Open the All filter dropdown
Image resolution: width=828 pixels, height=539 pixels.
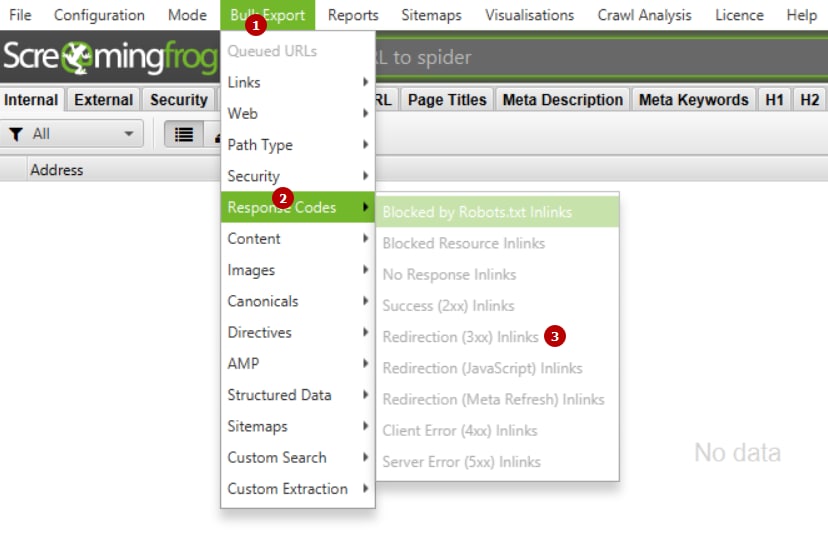(72, 134)
